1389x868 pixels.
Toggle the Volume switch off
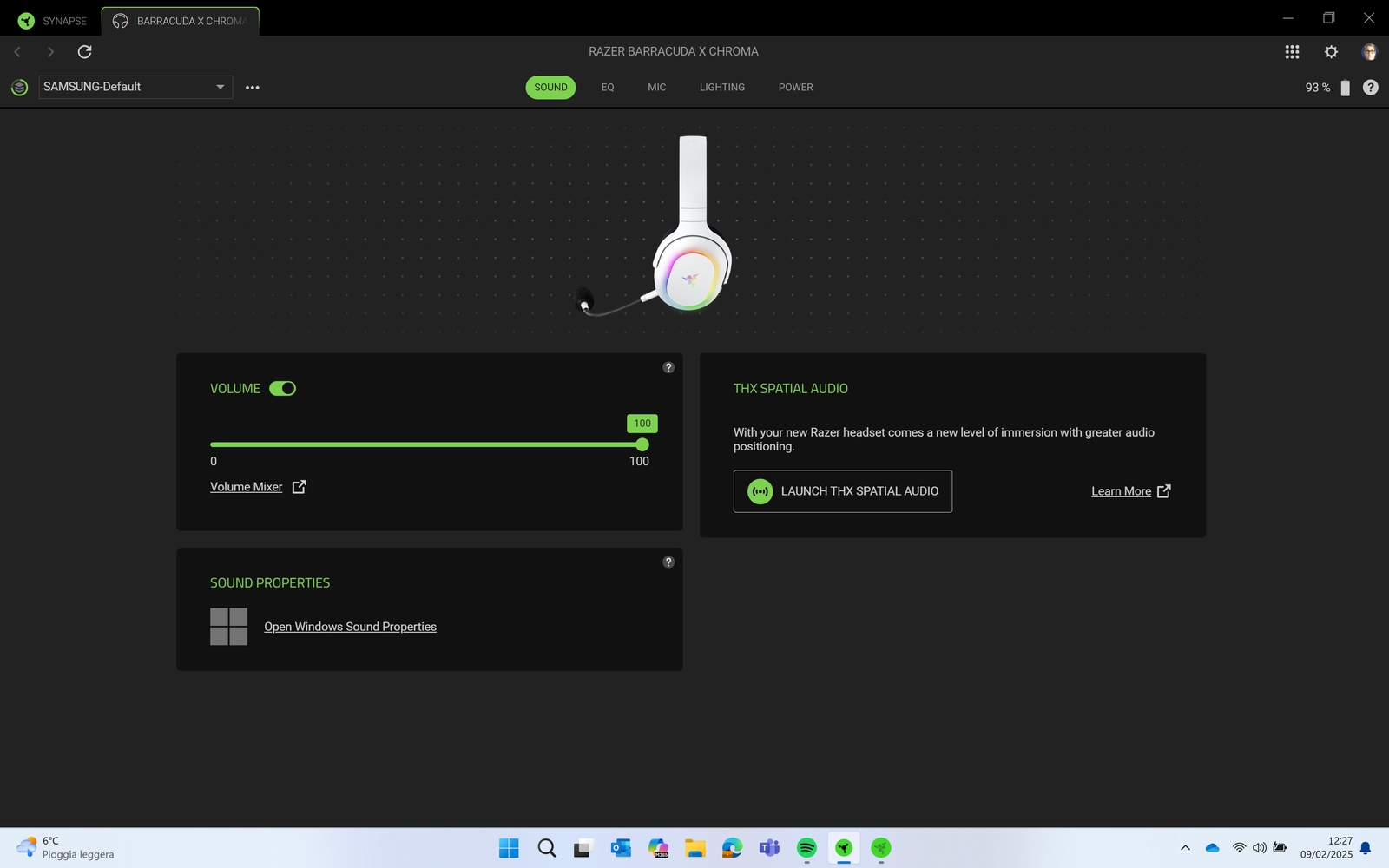[x=282, y=389]
